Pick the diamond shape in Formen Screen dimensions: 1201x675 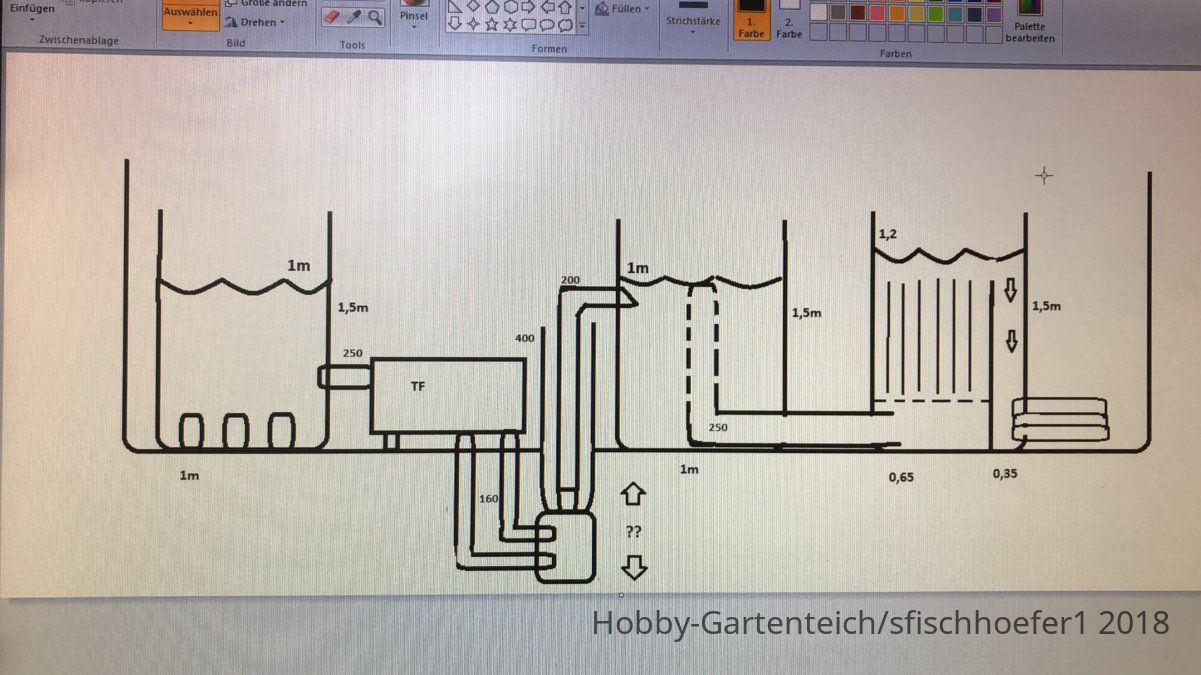tap(472, 7)
